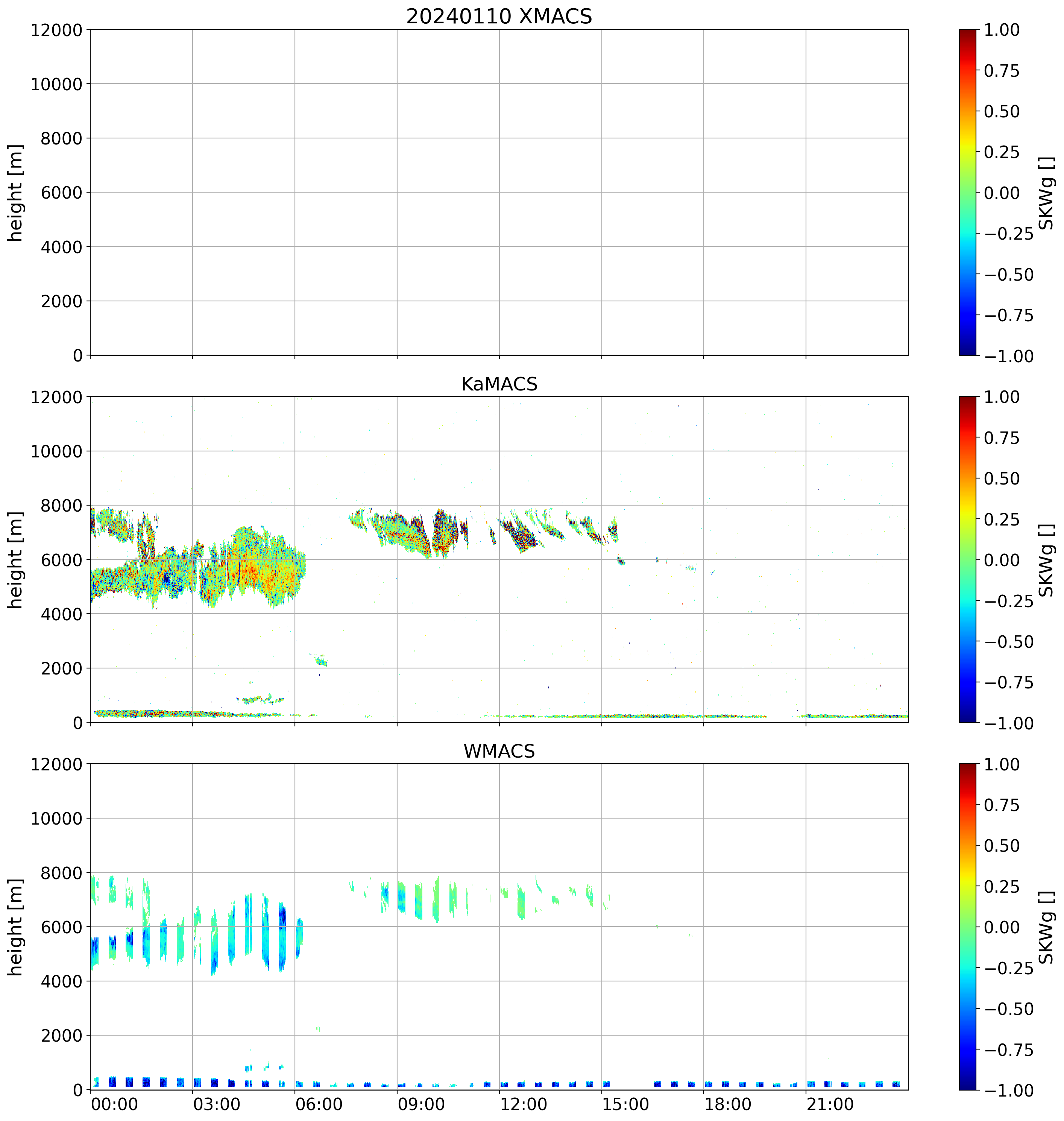The height and width of the screenshot is (1121, 1064).
Task: Click the bottom WMACS colorbar gradient
Action: pos(968,927)
